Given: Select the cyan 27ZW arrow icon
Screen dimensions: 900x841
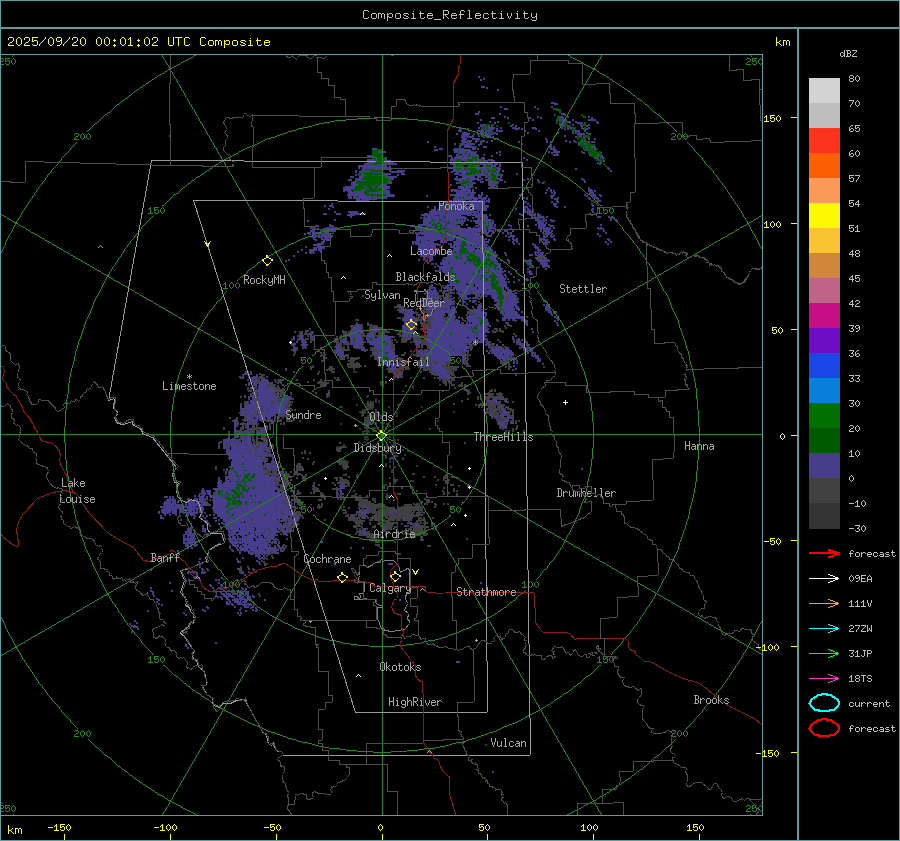Looking at the screenshot, I should tap(823, 628).
